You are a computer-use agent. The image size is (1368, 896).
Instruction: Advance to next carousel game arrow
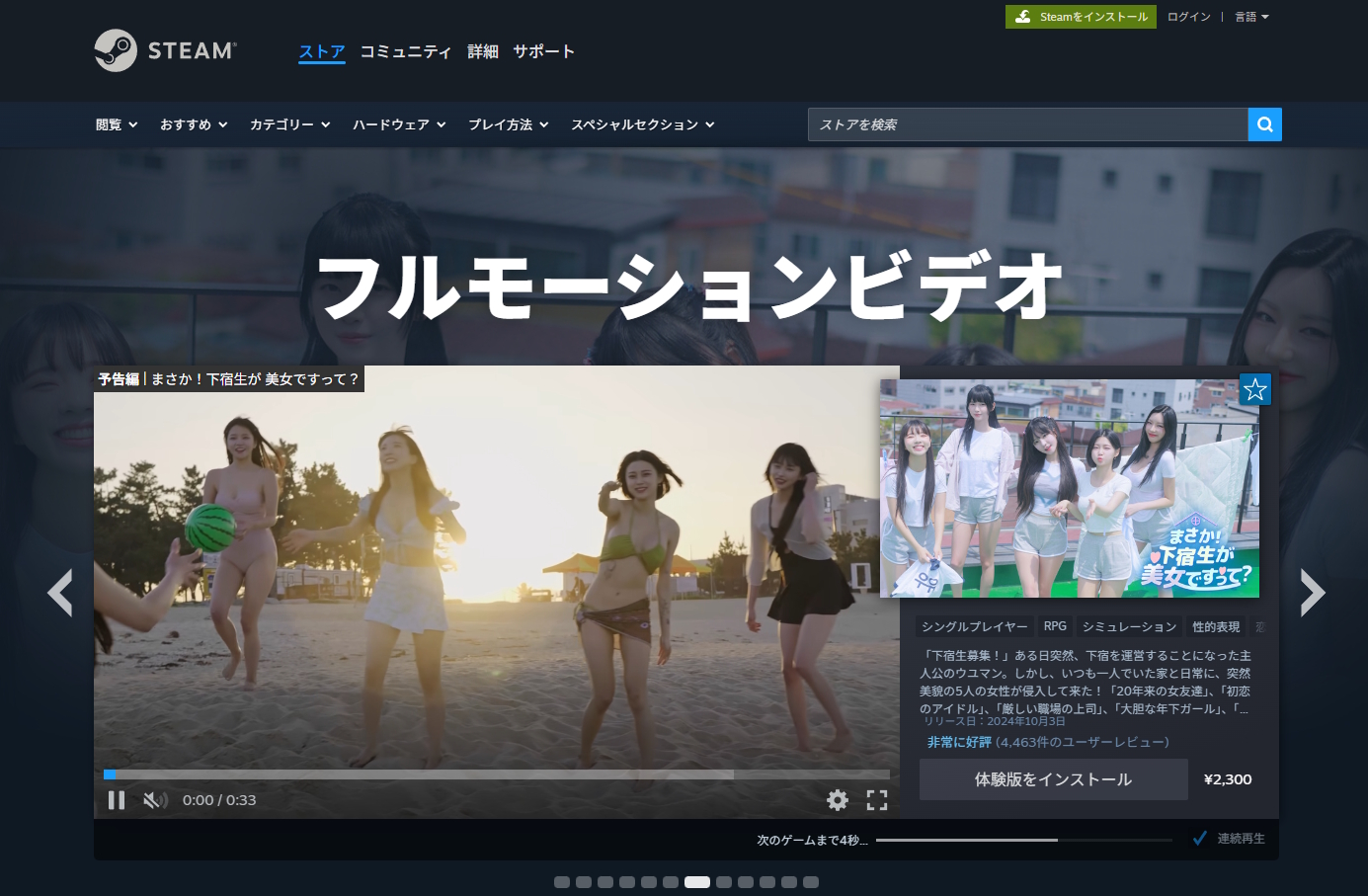pyautogui.click(x=1312, y=593)
